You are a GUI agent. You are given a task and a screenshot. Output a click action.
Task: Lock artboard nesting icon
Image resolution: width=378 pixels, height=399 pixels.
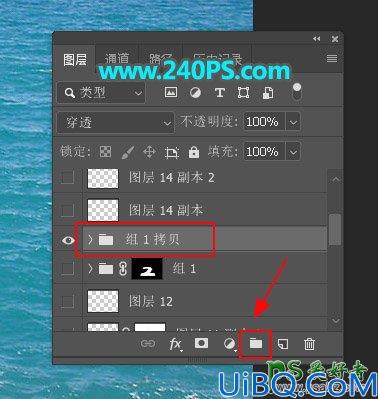coord(172,153)
